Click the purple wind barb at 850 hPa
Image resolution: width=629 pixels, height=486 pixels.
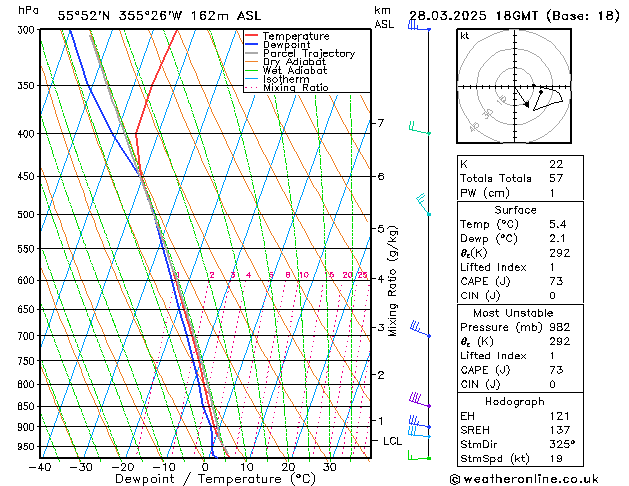click(420, 400)
